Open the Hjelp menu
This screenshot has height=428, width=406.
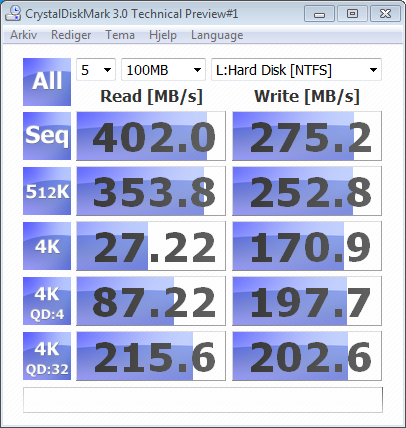pos(163,35)
